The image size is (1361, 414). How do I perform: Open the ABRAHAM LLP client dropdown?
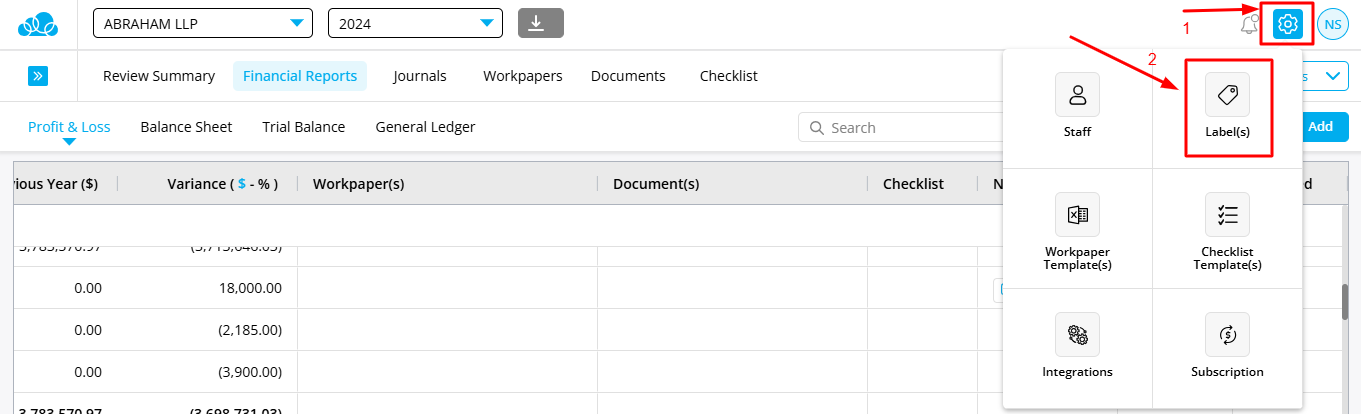tap(202, 24)
